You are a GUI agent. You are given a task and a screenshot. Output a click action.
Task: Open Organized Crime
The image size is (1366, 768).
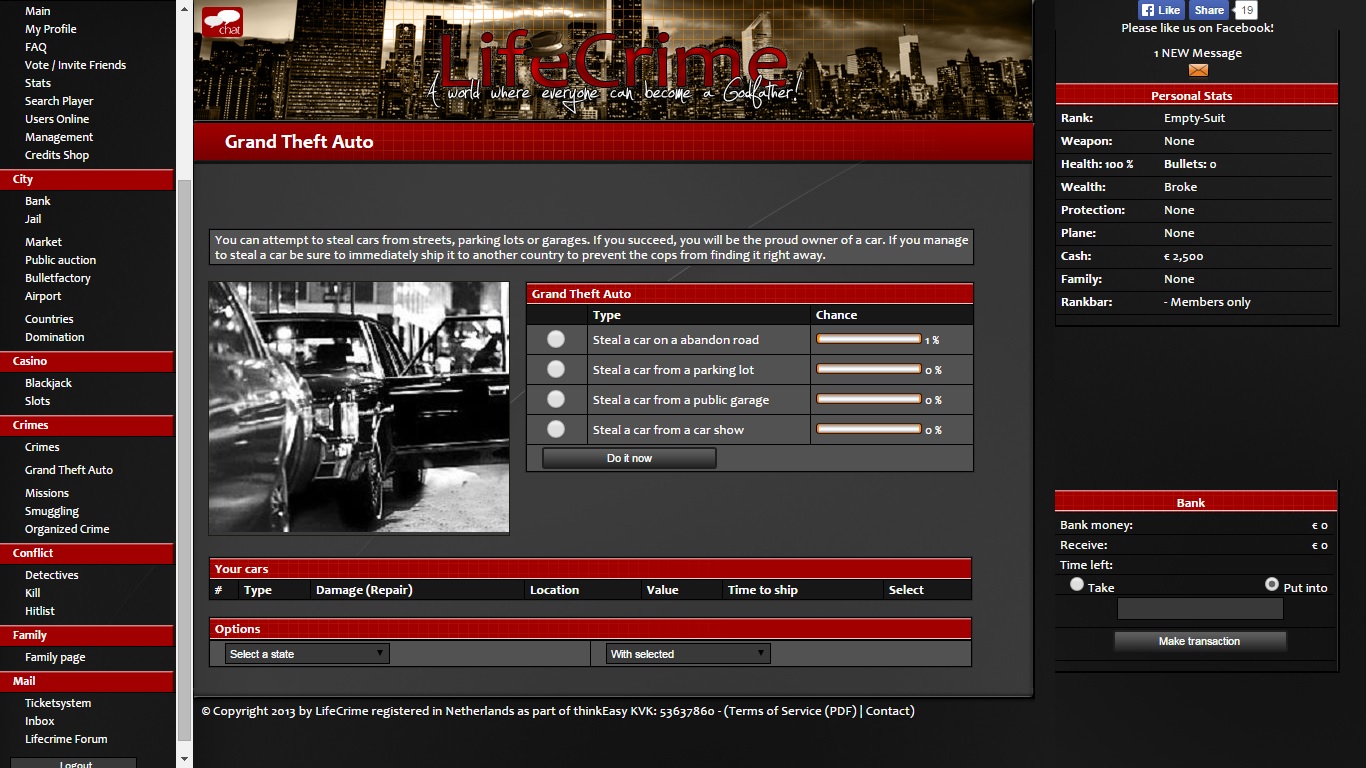(x=67, y=529)
